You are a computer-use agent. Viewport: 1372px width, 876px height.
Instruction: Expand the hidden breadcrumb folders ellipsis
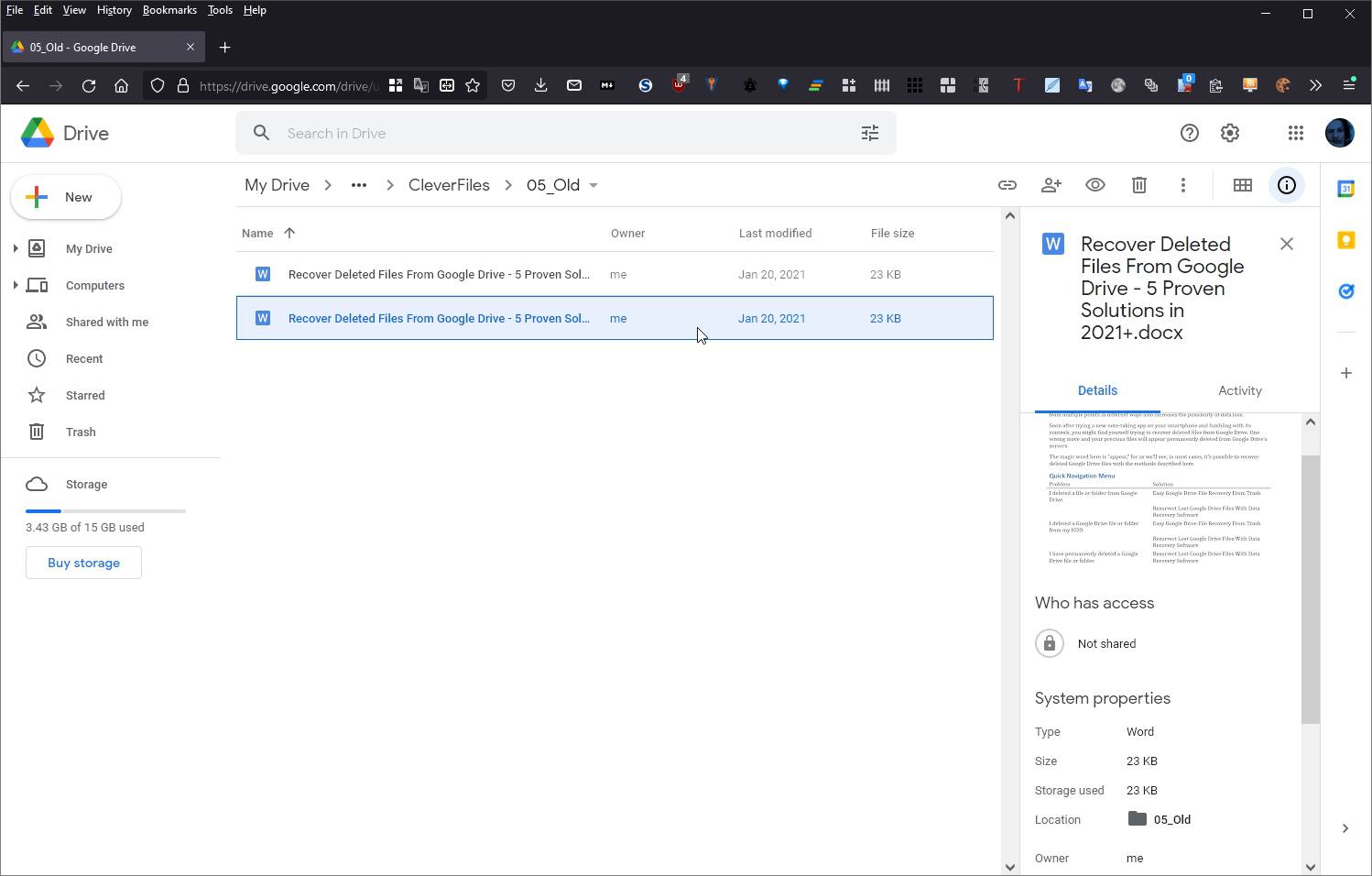point(358,185)
